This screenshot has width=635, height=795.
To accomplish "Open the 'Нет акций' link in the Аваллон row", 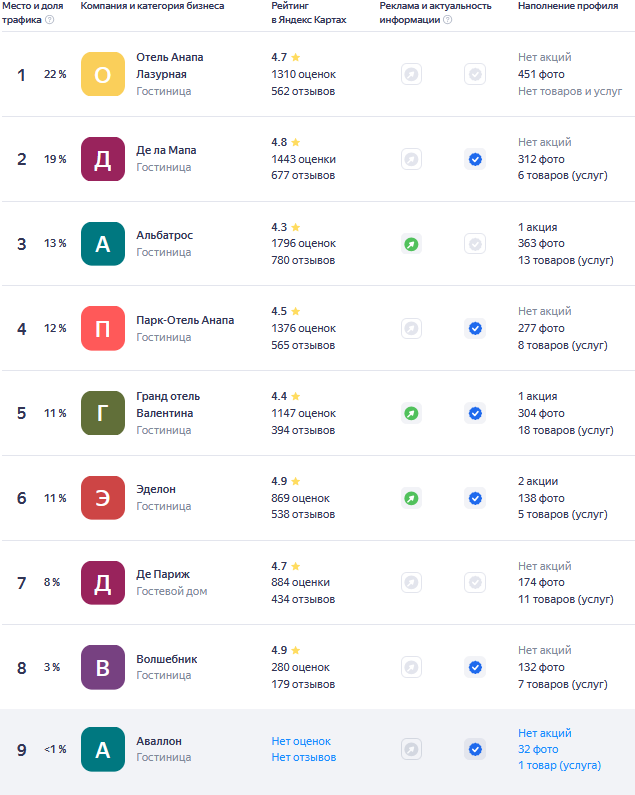I will click(x=545, y=733).
